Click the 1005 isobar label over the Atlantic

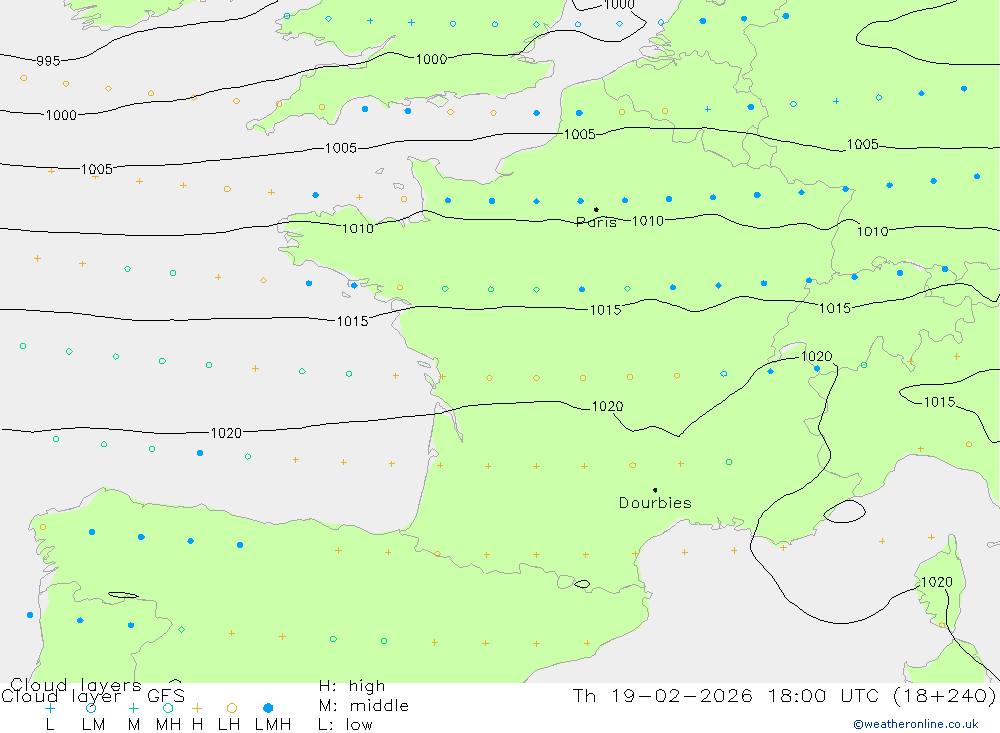[96, 169]
